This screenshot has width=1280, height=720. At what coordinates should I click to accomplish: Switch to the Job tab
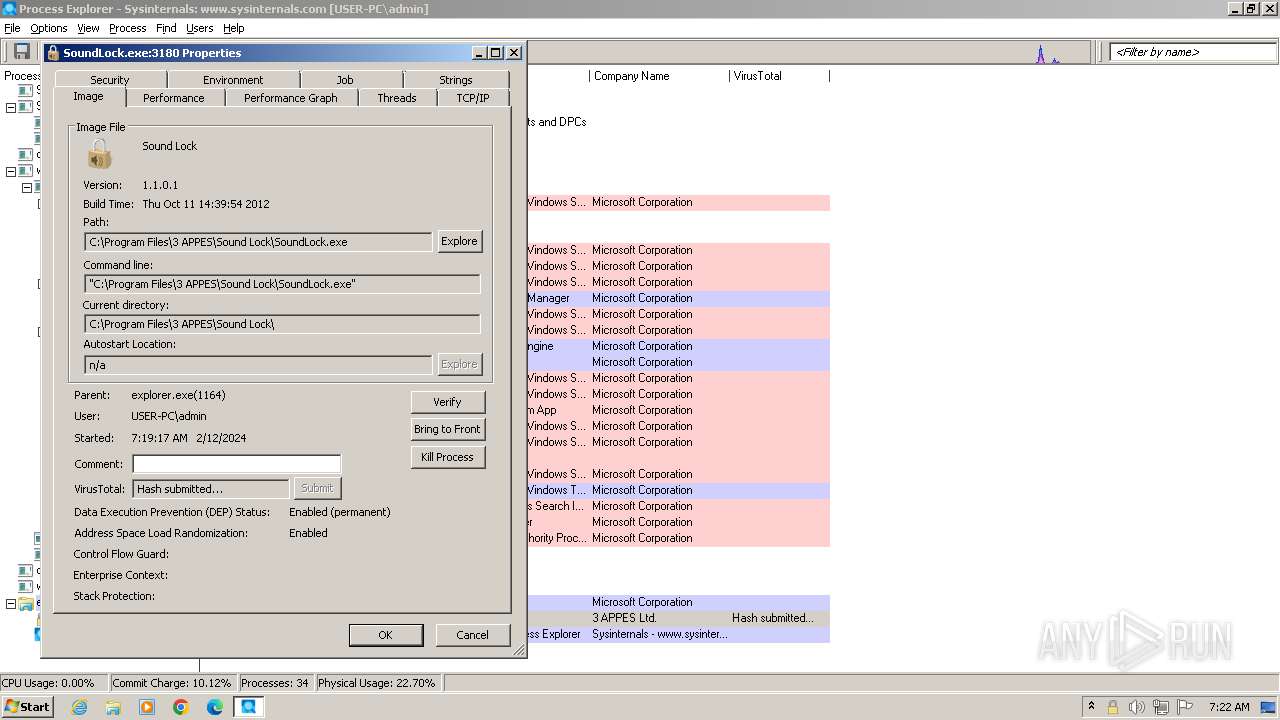[x=345, y=80]
